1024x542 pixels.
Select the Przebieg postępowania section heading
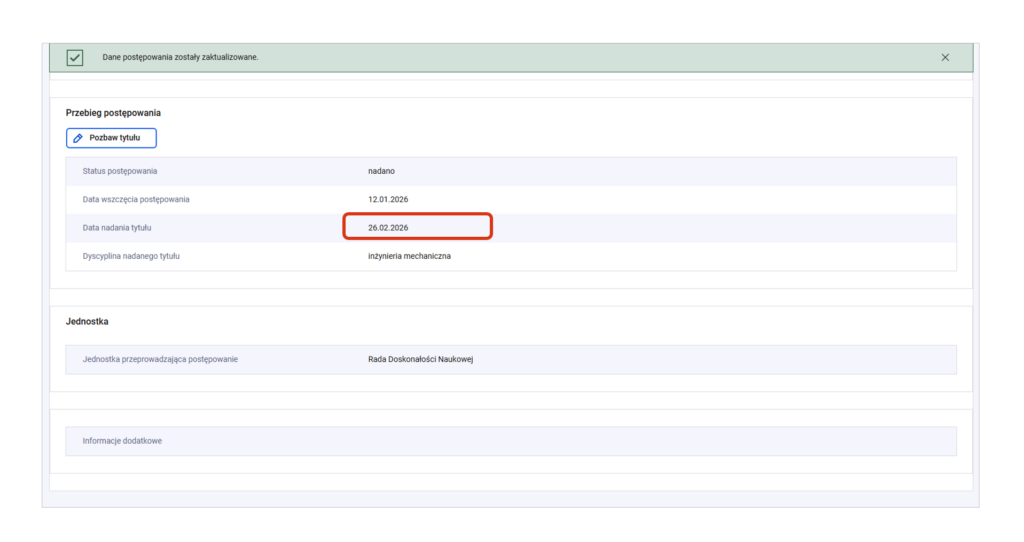click(x=113, y=113)
